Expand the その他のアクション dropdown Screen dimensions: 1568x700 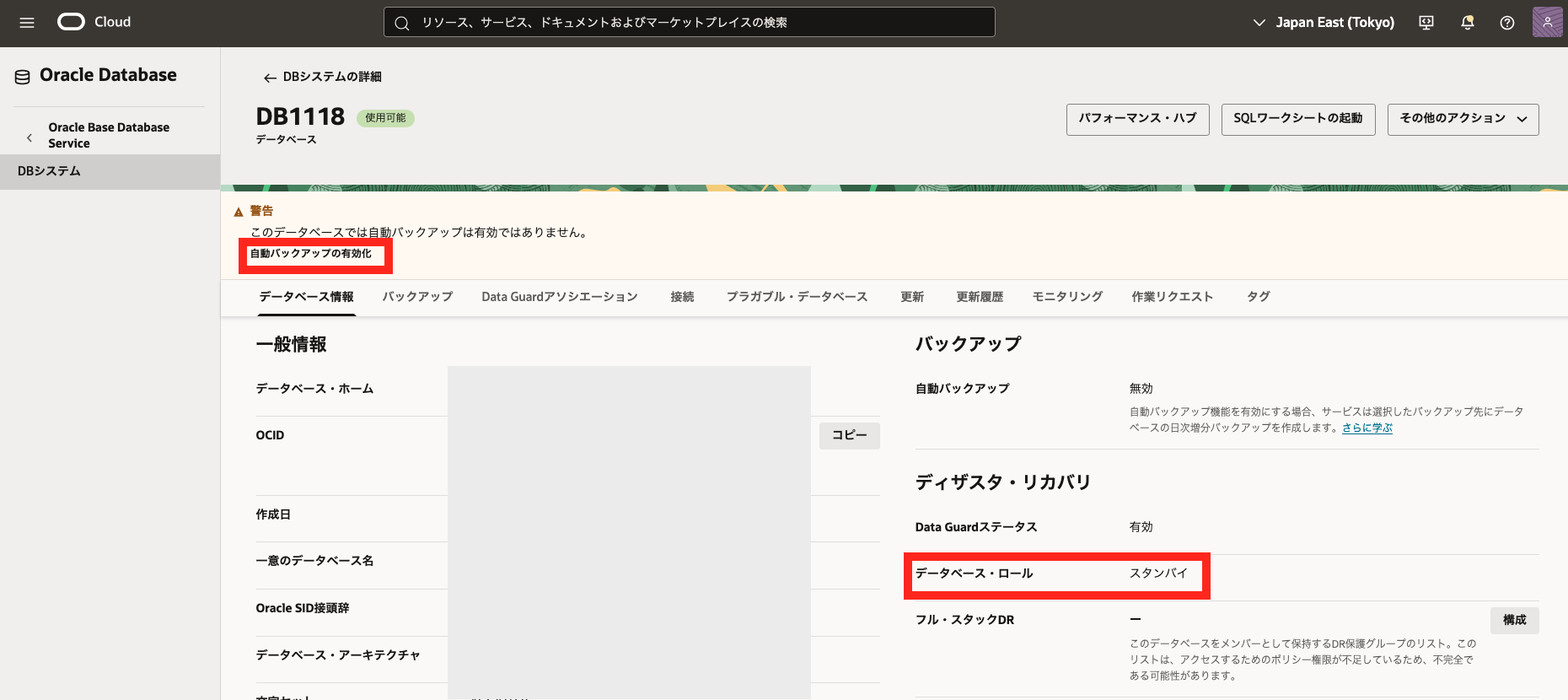click(x=1463, y=119)
